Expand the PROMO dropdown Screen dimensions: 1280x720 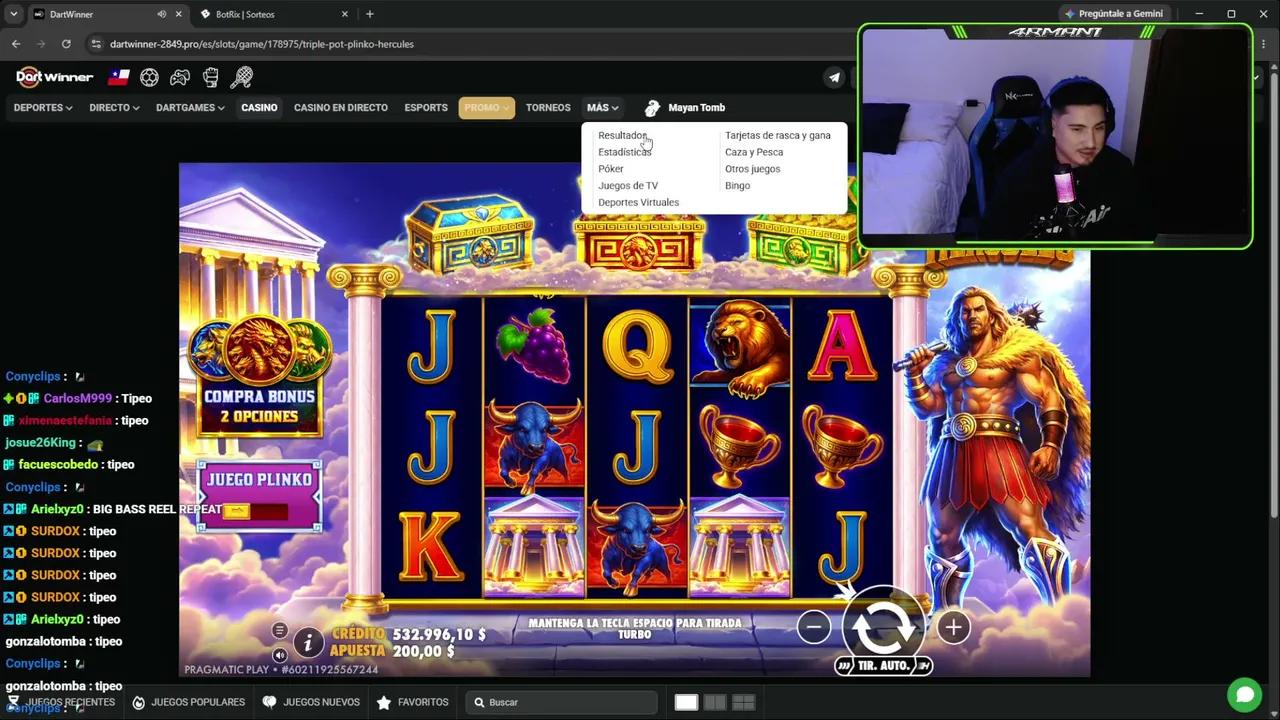pyautogui.click(x=487, y=107)
